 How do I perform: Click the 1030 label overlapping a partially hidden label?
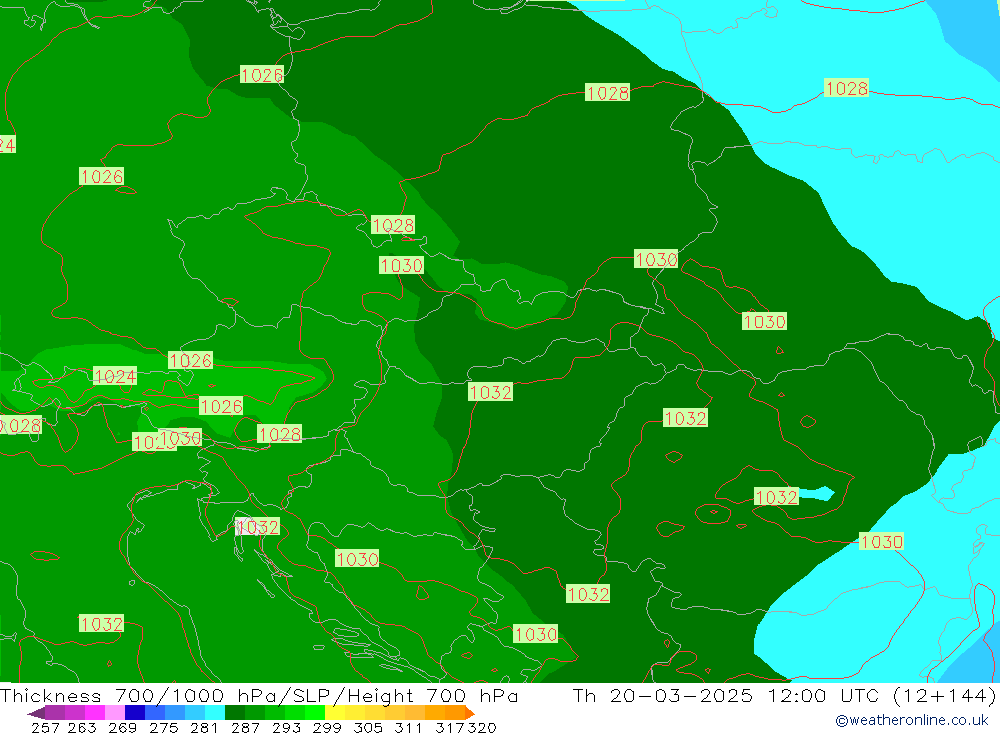tap(180, 438)
